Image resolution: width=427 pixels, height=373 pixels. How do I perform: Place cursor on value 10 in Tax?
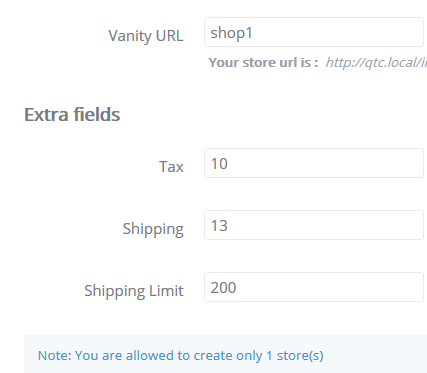pos(219,164)
